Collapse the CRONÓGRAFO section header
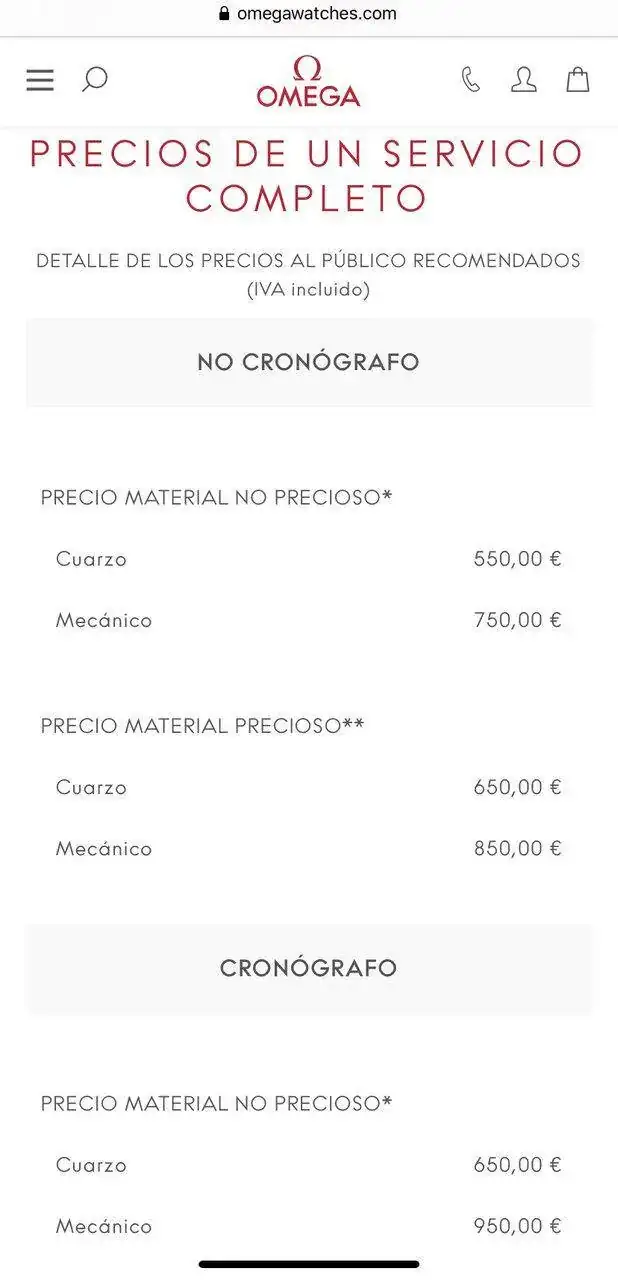The height and width of the screenshot is (1280, 618). (x=308, y=968)
